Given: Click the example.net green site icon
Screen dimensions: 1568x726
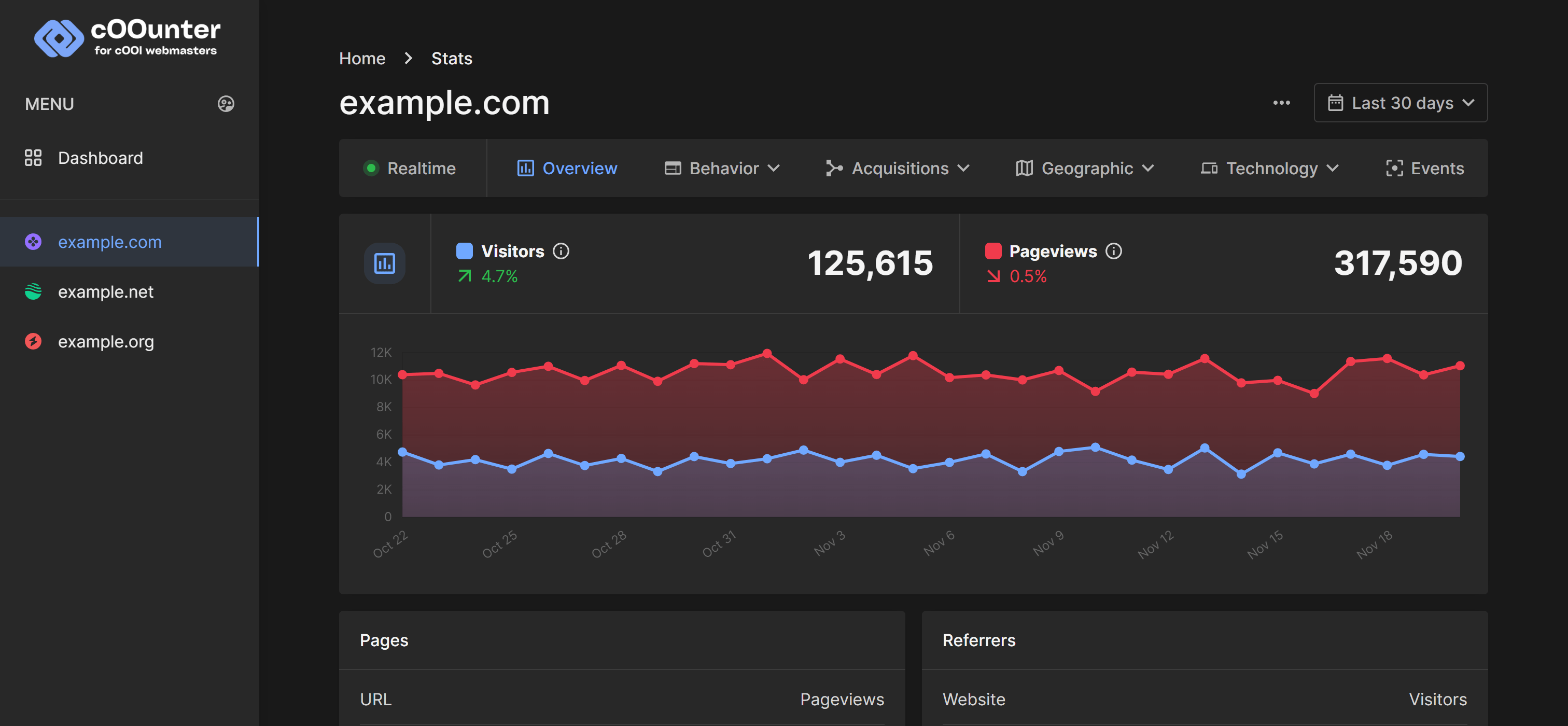Looking at the screenshot, I should tap(33, 291).
